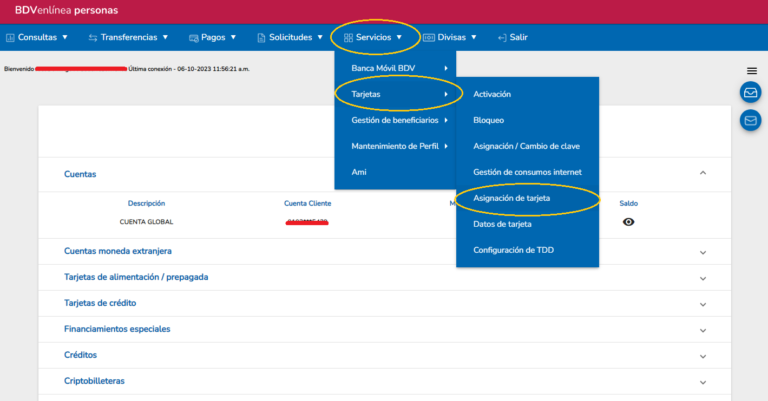
Task: Click Cuentas moneda extranjera title
Action: click(x=118, y=251)
